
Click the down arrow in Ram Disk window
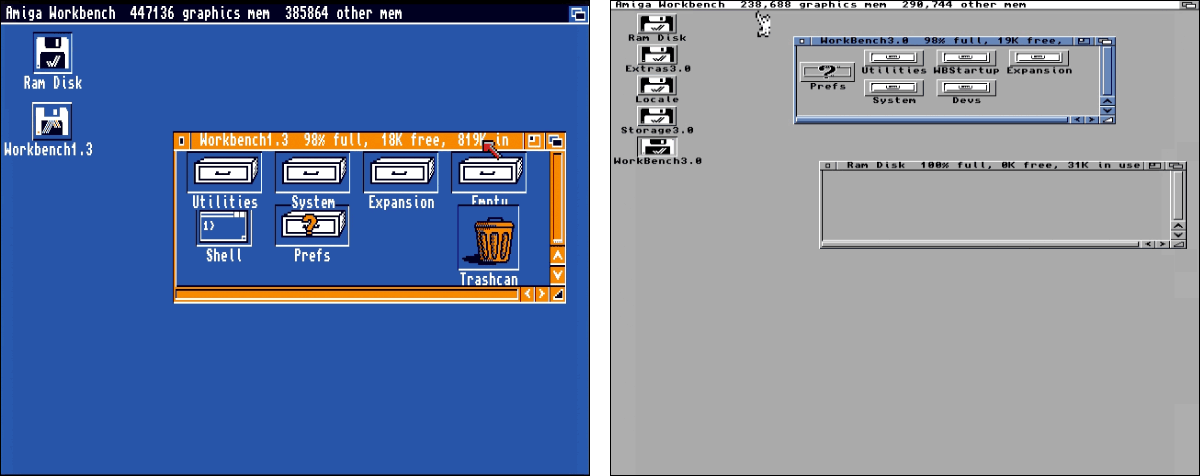pyautogui.click(x=1179, y=234)
